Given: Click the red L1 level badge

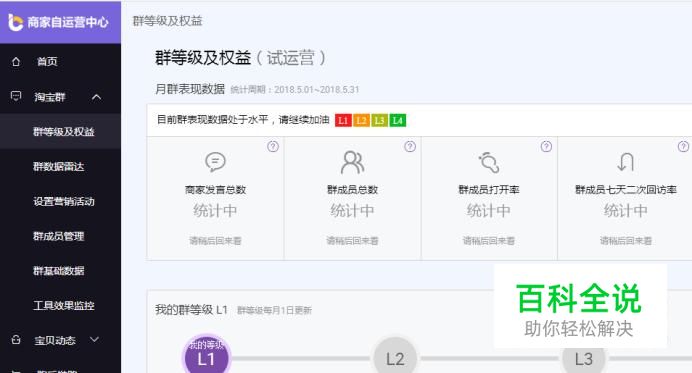Looking at the screenshot, I should (x=343, y=120).
